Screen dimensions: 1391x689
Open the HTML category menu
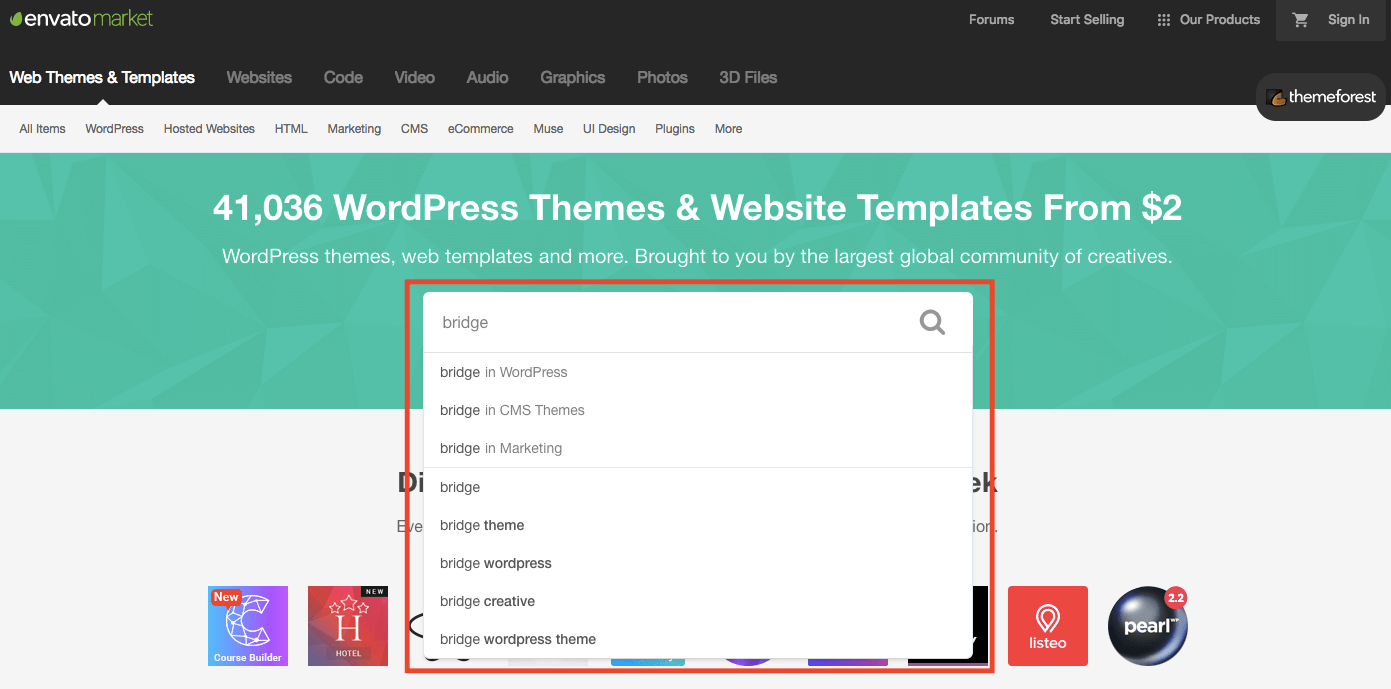coord(291,129)
